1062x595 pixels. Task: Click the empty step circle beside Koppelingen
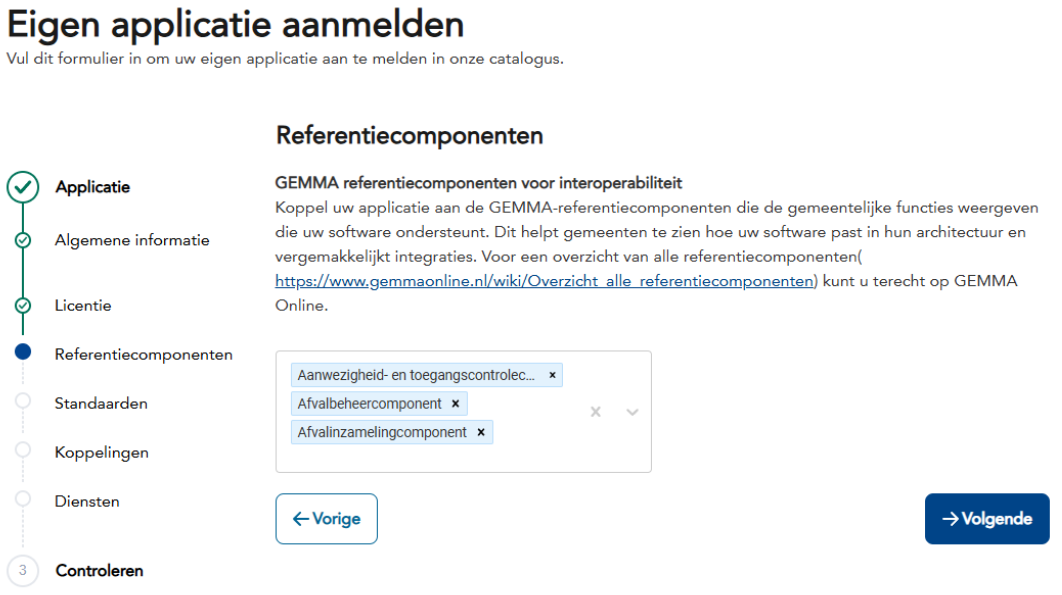pos(23,450)
